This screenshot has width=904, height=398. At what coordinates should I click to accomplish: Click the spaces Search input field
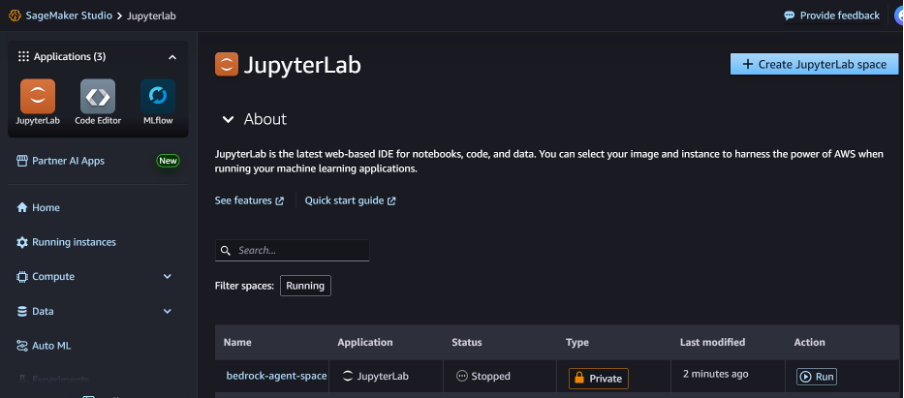coord(292,250)
